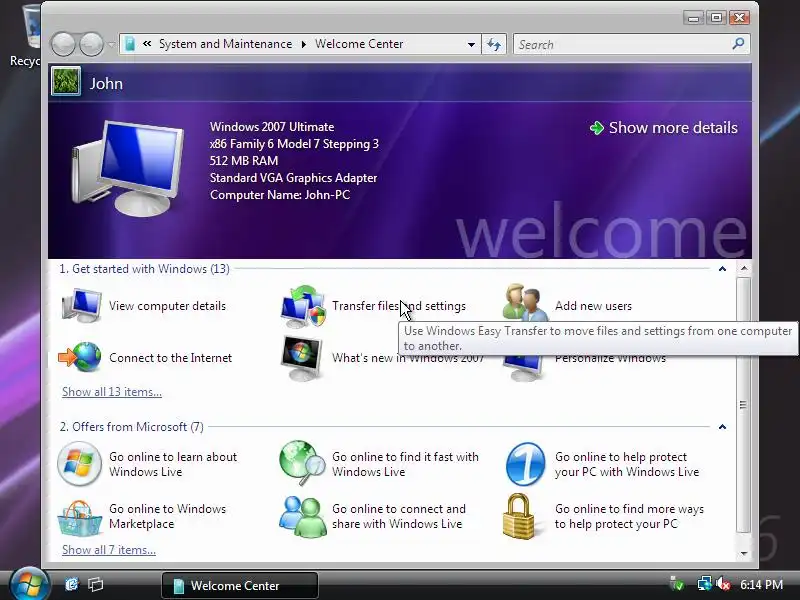The height and width of the screenshot is (600, 800).
Task: Click inside the Search input field
Action: pyautogui.click(x=621, y=44)
